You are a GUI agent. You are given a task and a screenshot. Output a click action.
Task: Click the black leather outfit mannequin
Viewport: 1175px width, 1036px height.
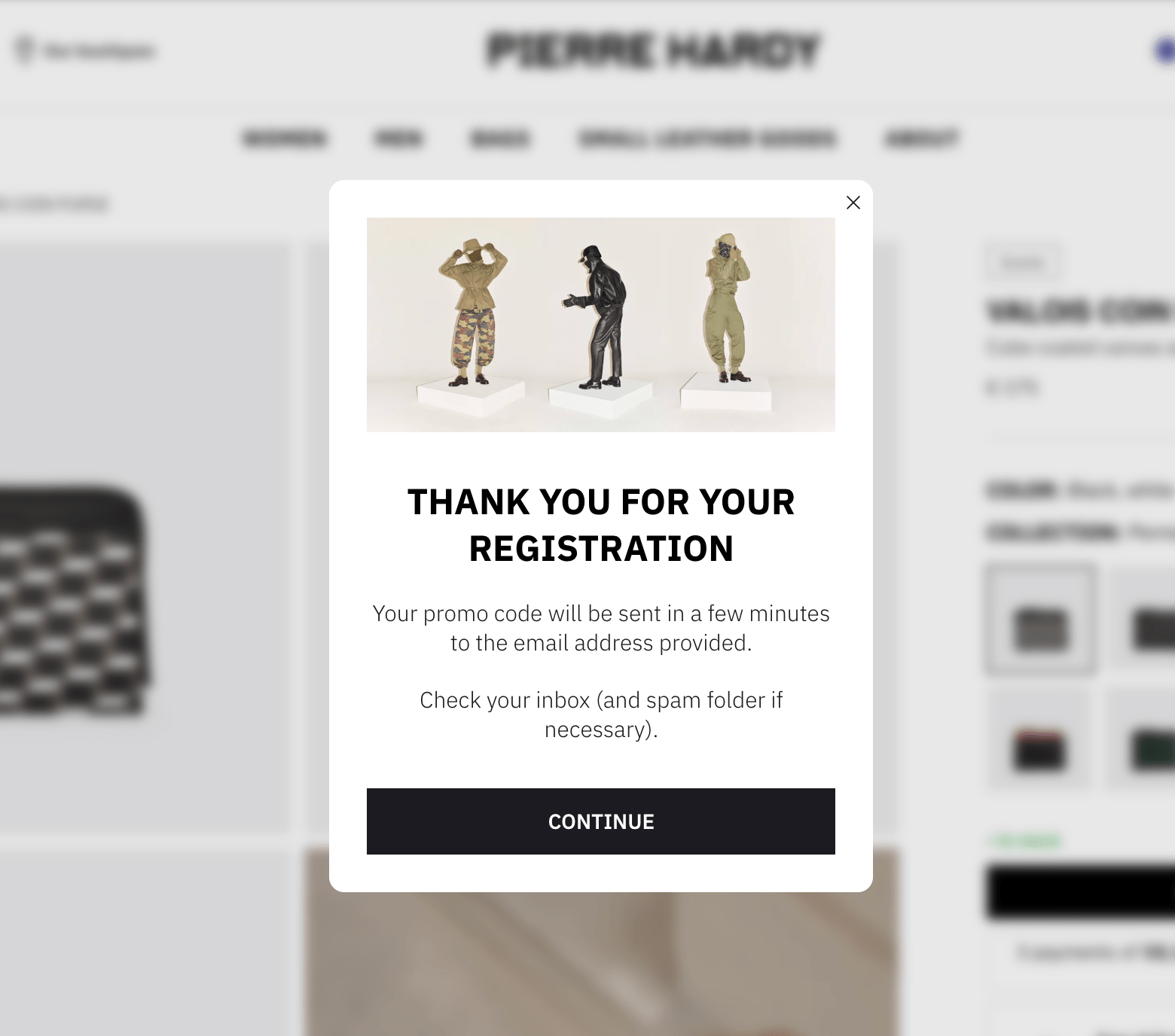(x=598, y=317)
